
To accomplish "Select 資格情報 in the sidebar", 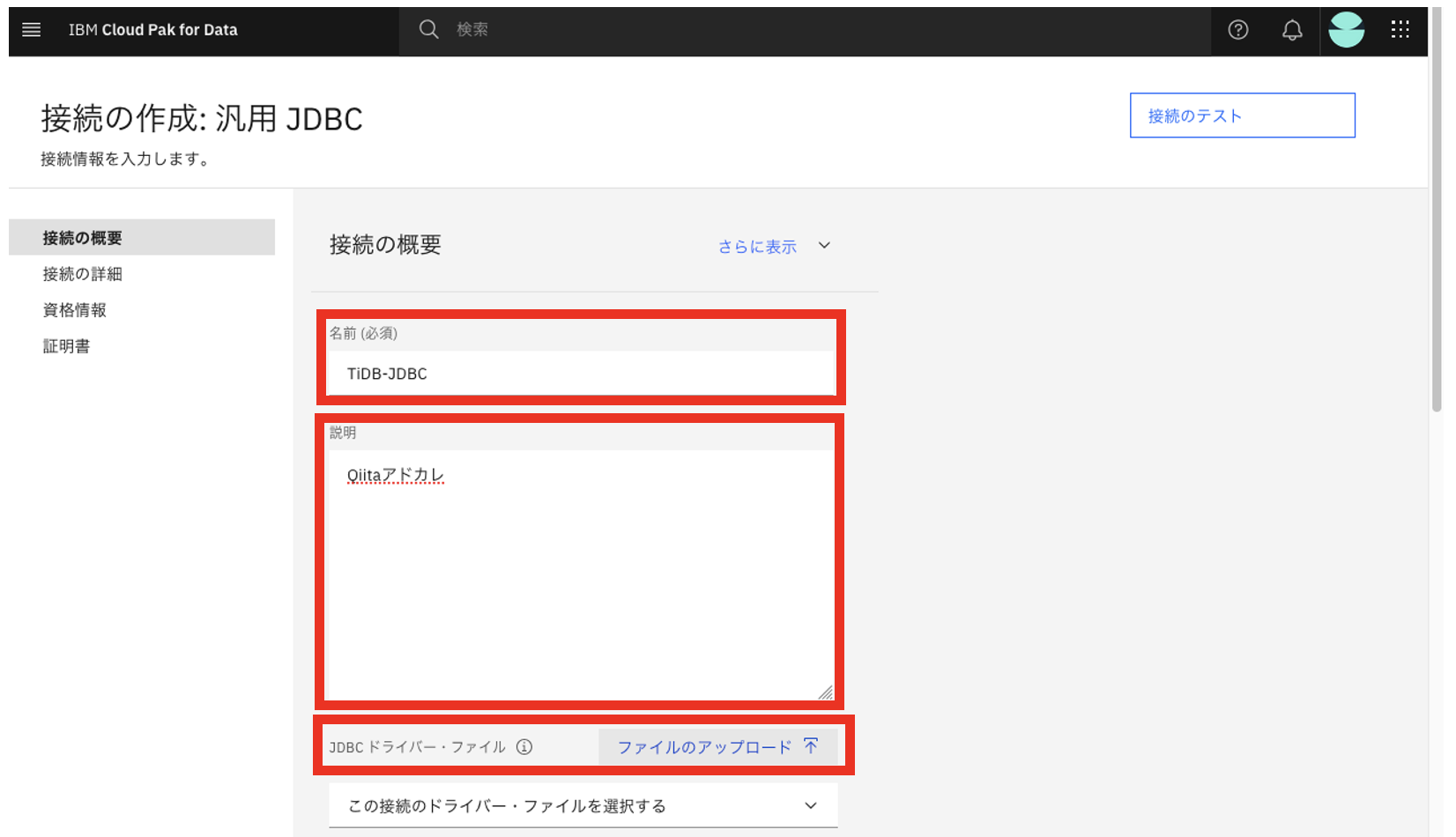I will 74,309.
